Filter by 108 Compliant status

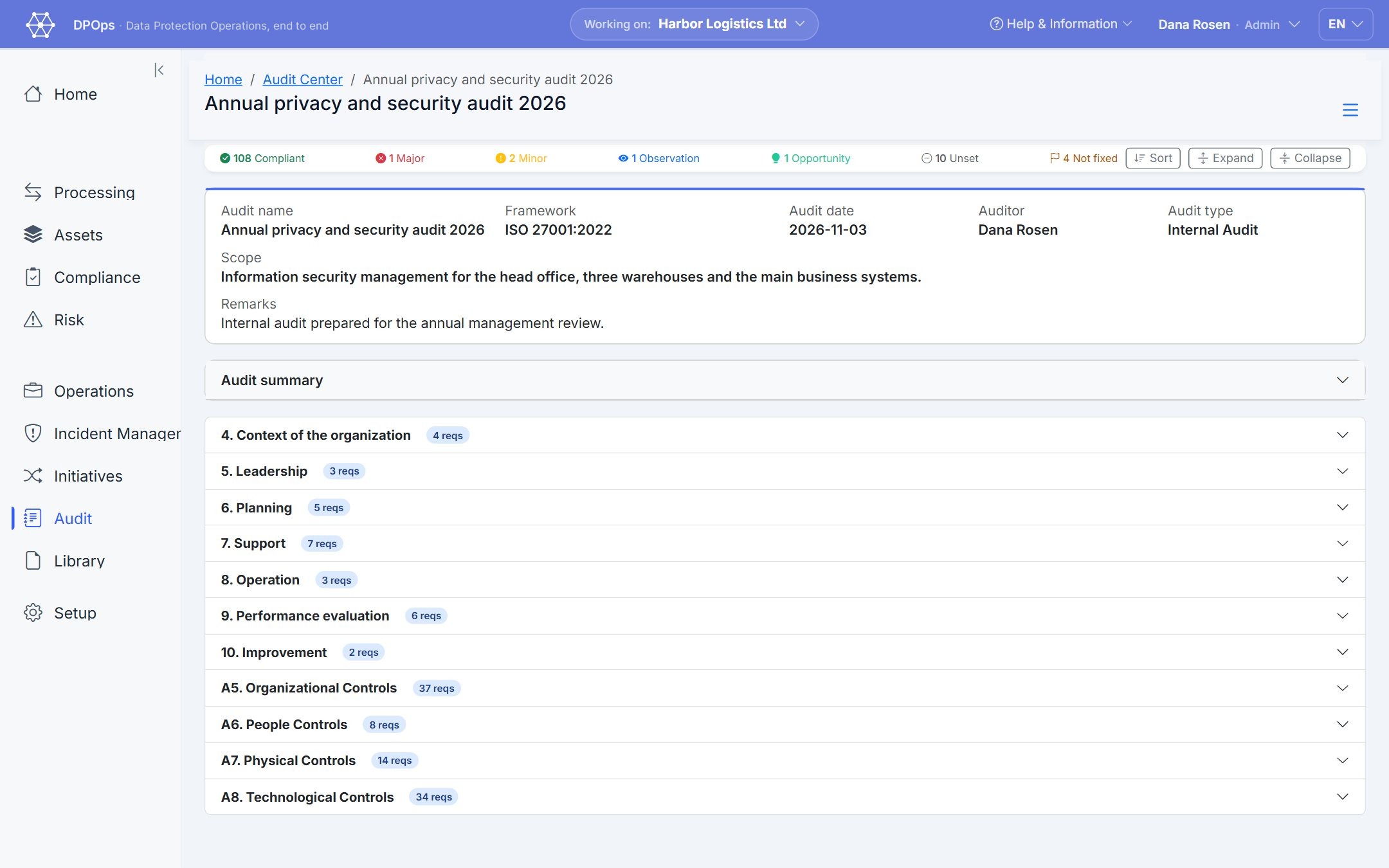click(x=262, y=158)
